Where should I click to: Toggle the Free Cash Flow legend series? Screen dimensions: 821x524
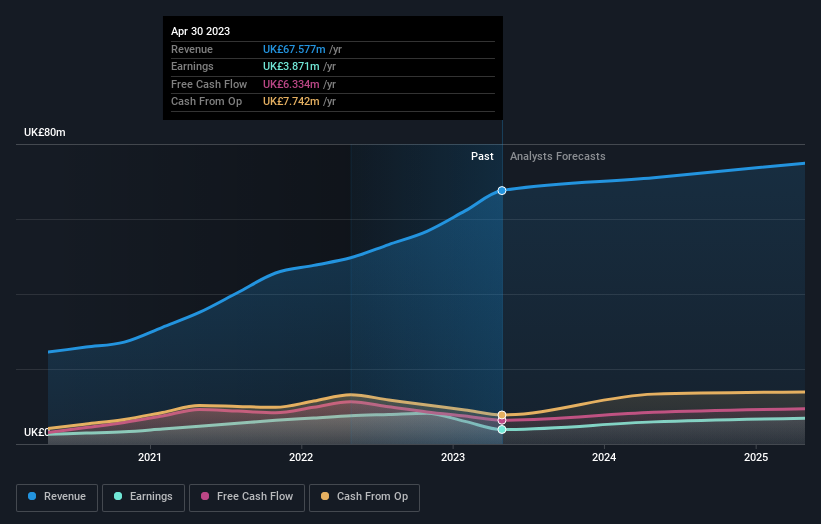tap(247, 497)
